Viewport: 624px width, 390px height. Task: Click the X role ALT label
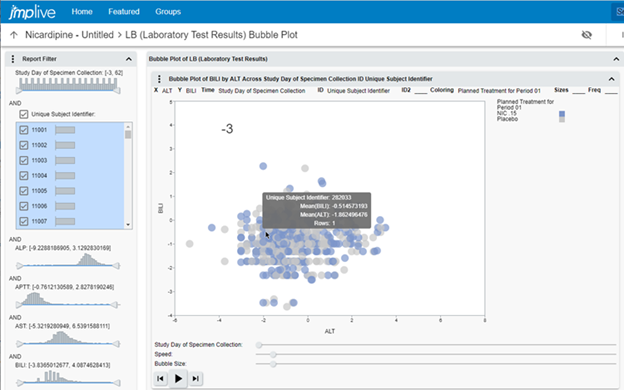pyautogui.click(x=167, y=91)
